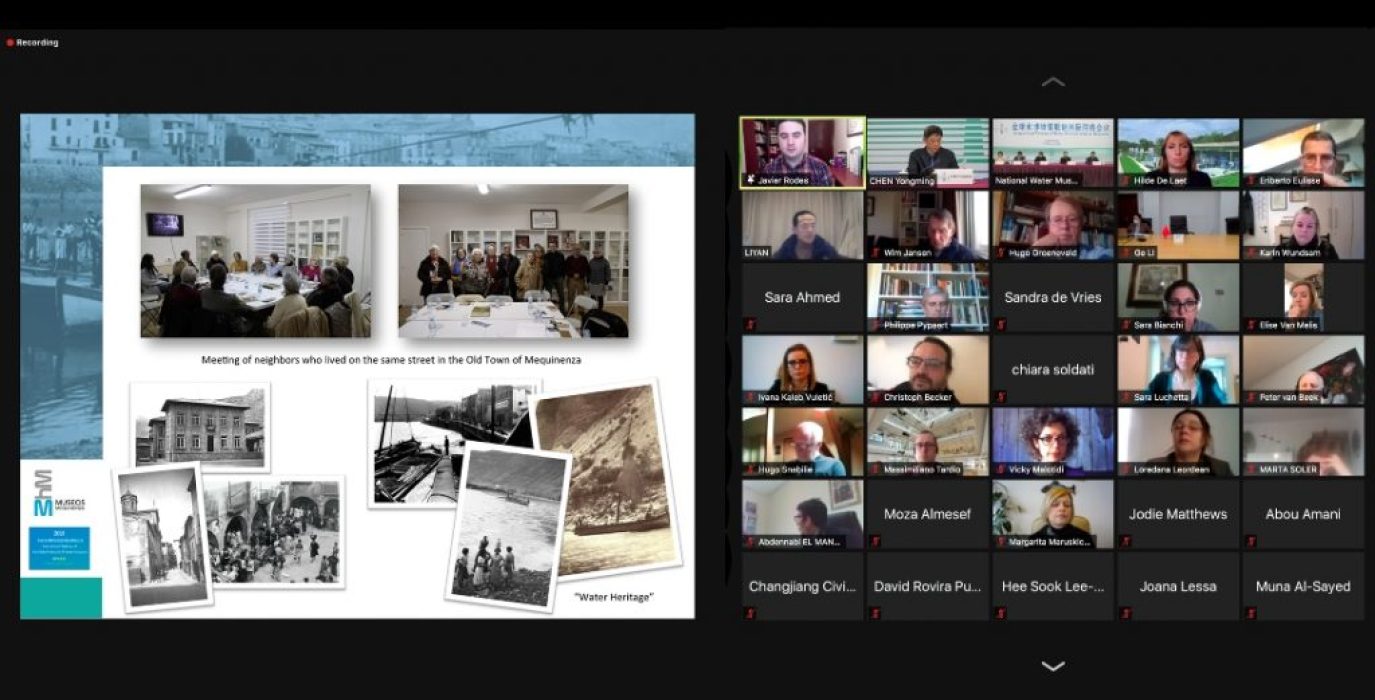Show previous participants with the up chevron
1375x700 pixels.
point(1052,81)
